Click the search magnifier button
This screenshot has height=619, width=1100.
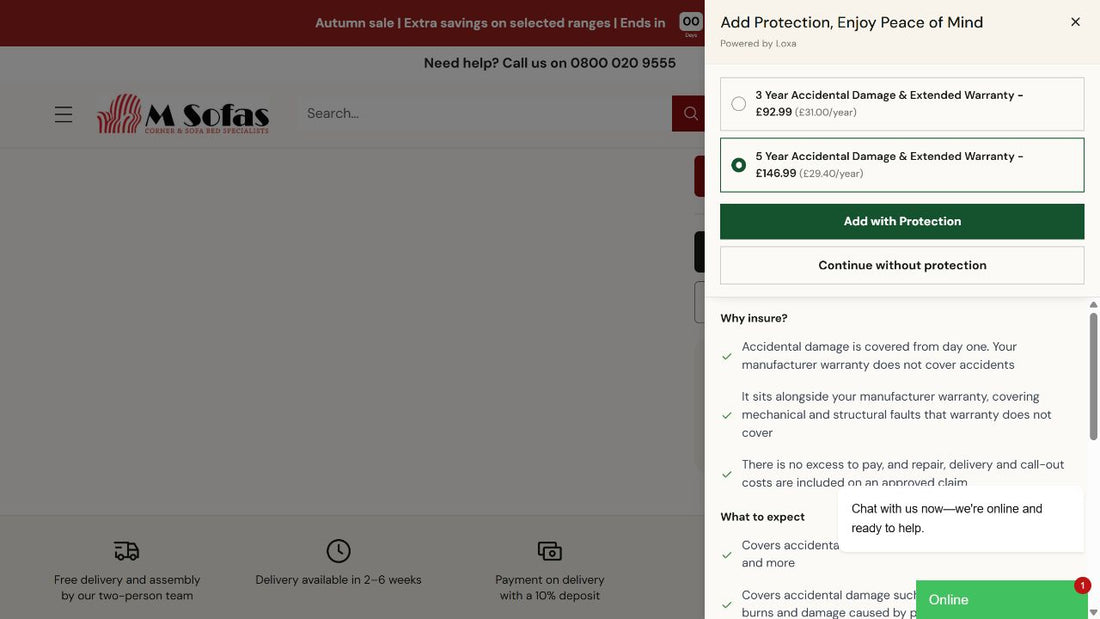[x=689, y=114]
